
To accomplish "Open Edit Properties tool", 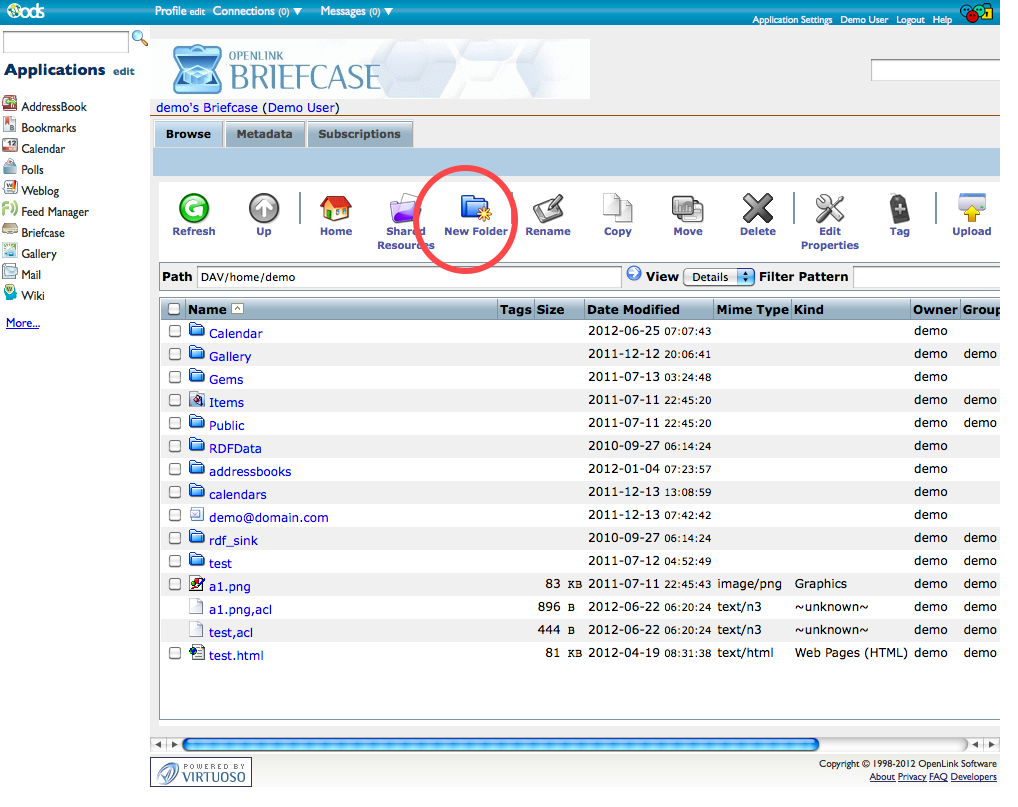I will pos(829,209).
